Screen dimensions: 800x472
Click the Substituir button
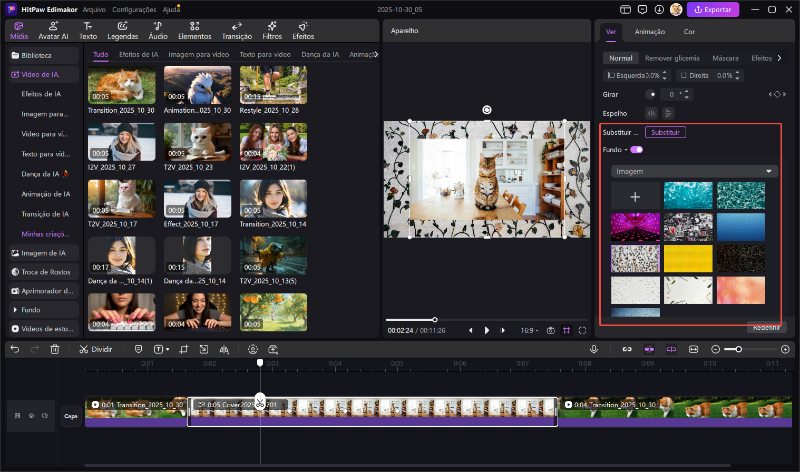point(665,132)
